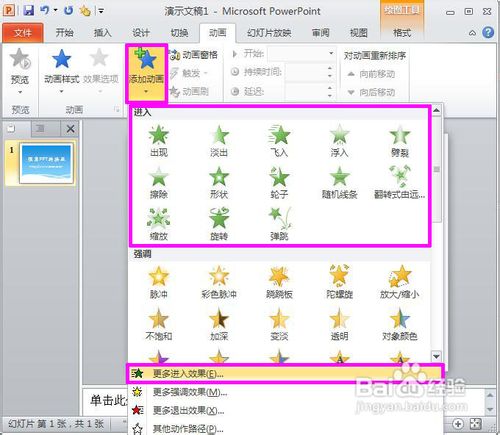Image resolution: width=500 pixels, height=435 pixels.
Task: Open 更多强调效果 more emphasis effects
Action: [x=285, y=392]
